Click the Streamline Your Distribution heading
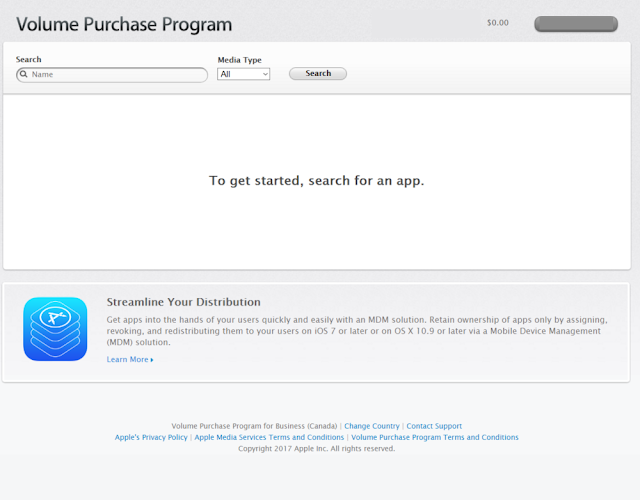640x500 pixels. pos(184,302)
